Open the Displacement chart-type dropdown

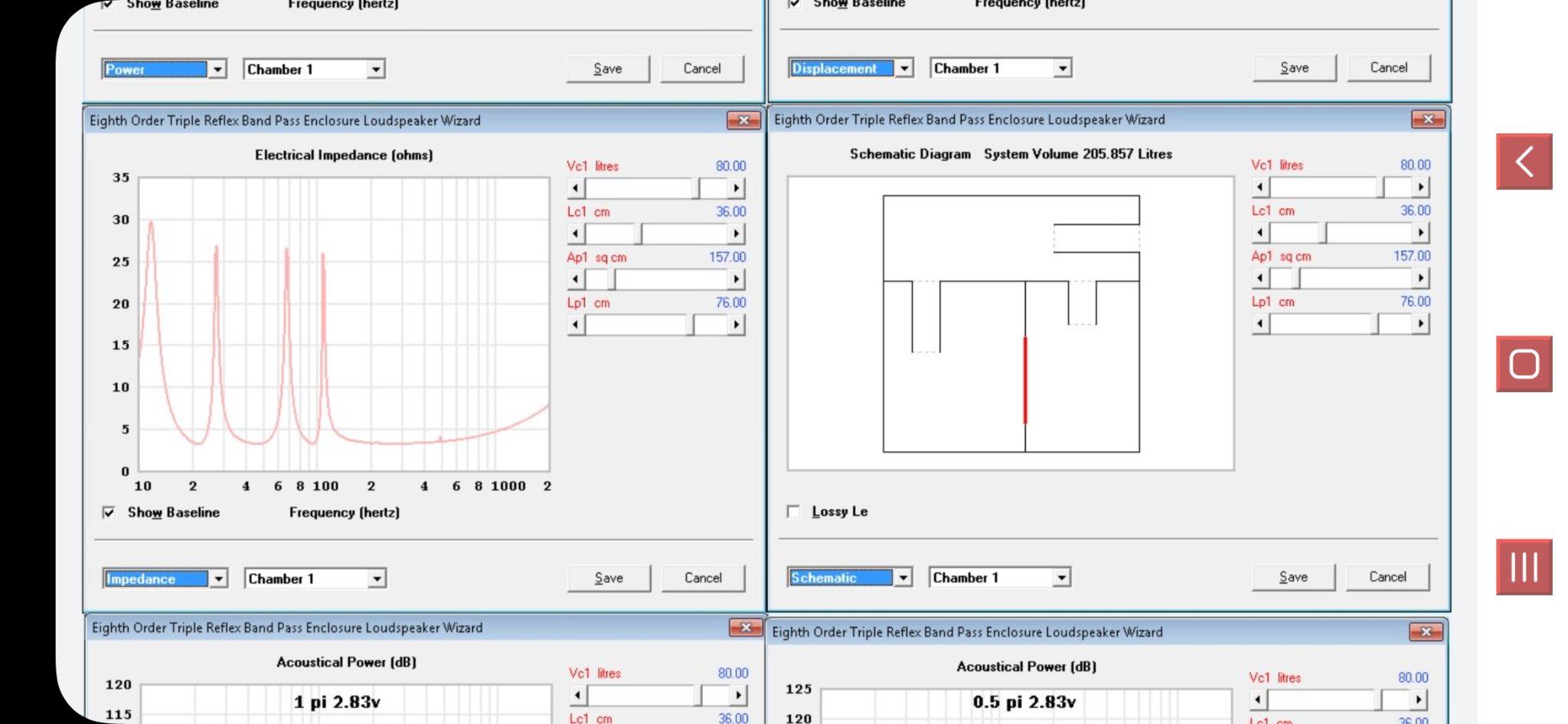pyautogui.click(x=904, y=68)
